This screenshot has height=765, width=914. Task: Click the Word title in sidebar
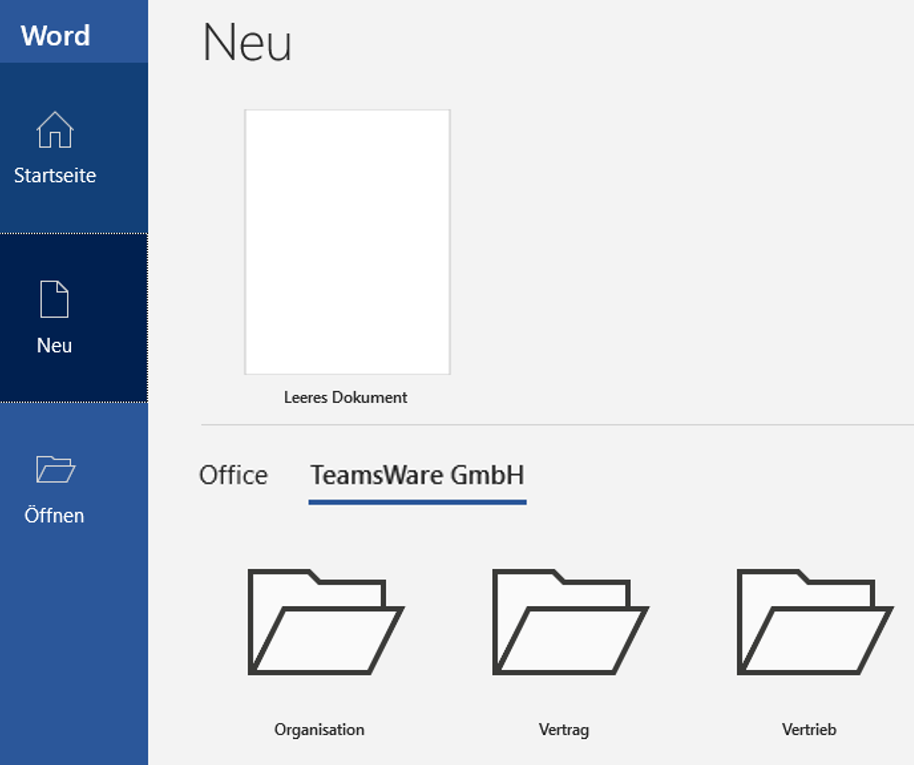point(55,36)
